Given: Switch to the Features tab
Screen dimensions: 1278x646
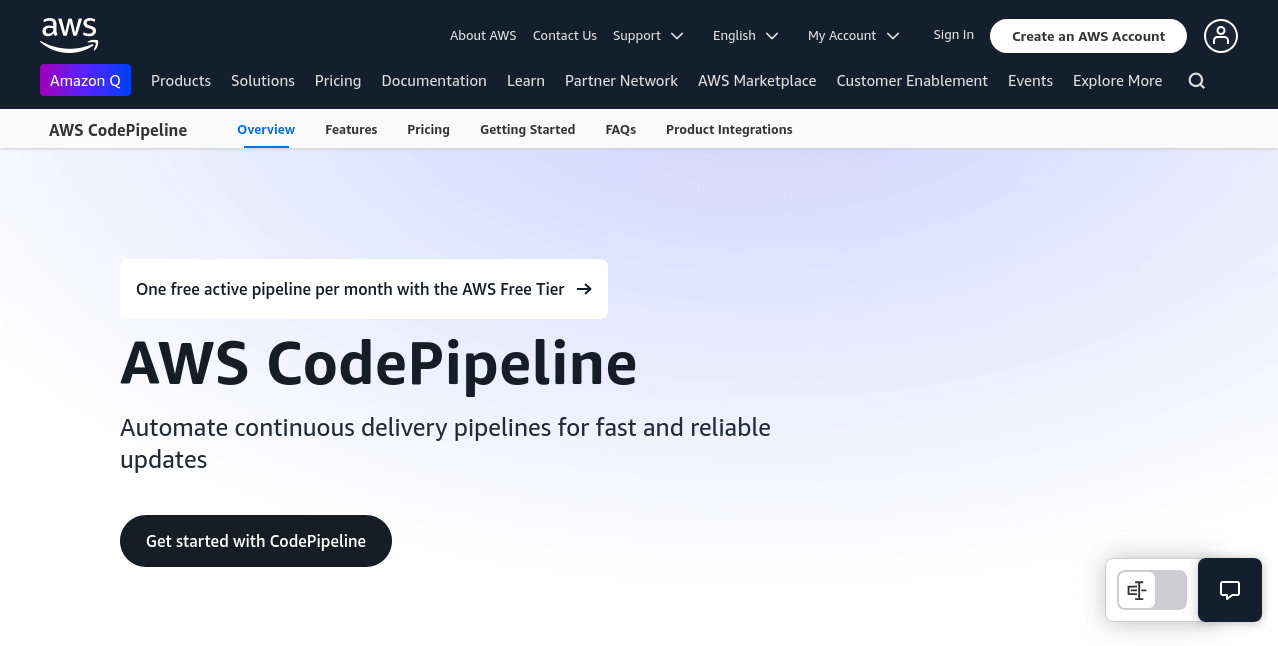Looking at the screenshot, I should coord(351,130).
